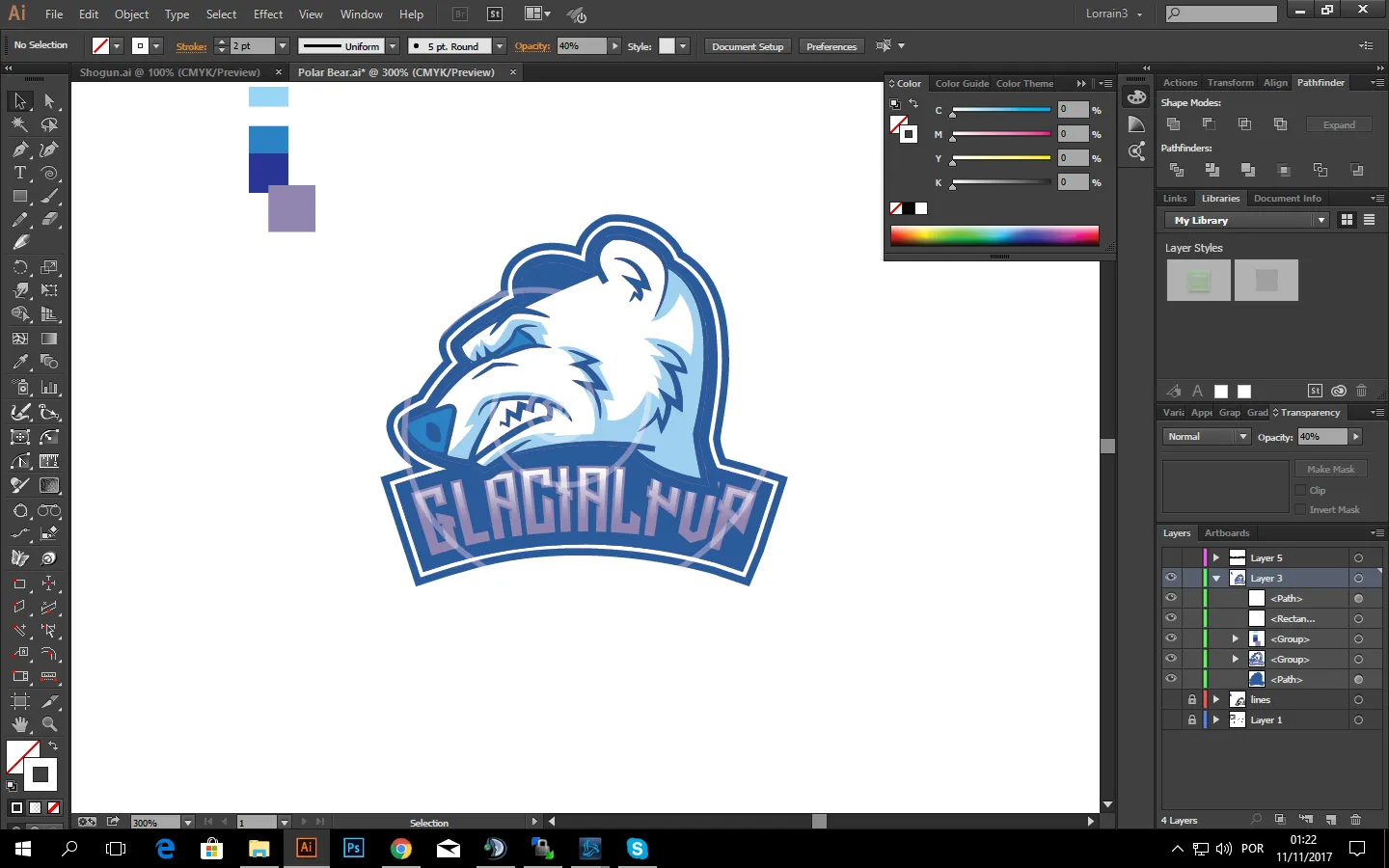
Task: Open Photoshop from the taskbar
Action: pyautogui.click(x=353, y=849)
